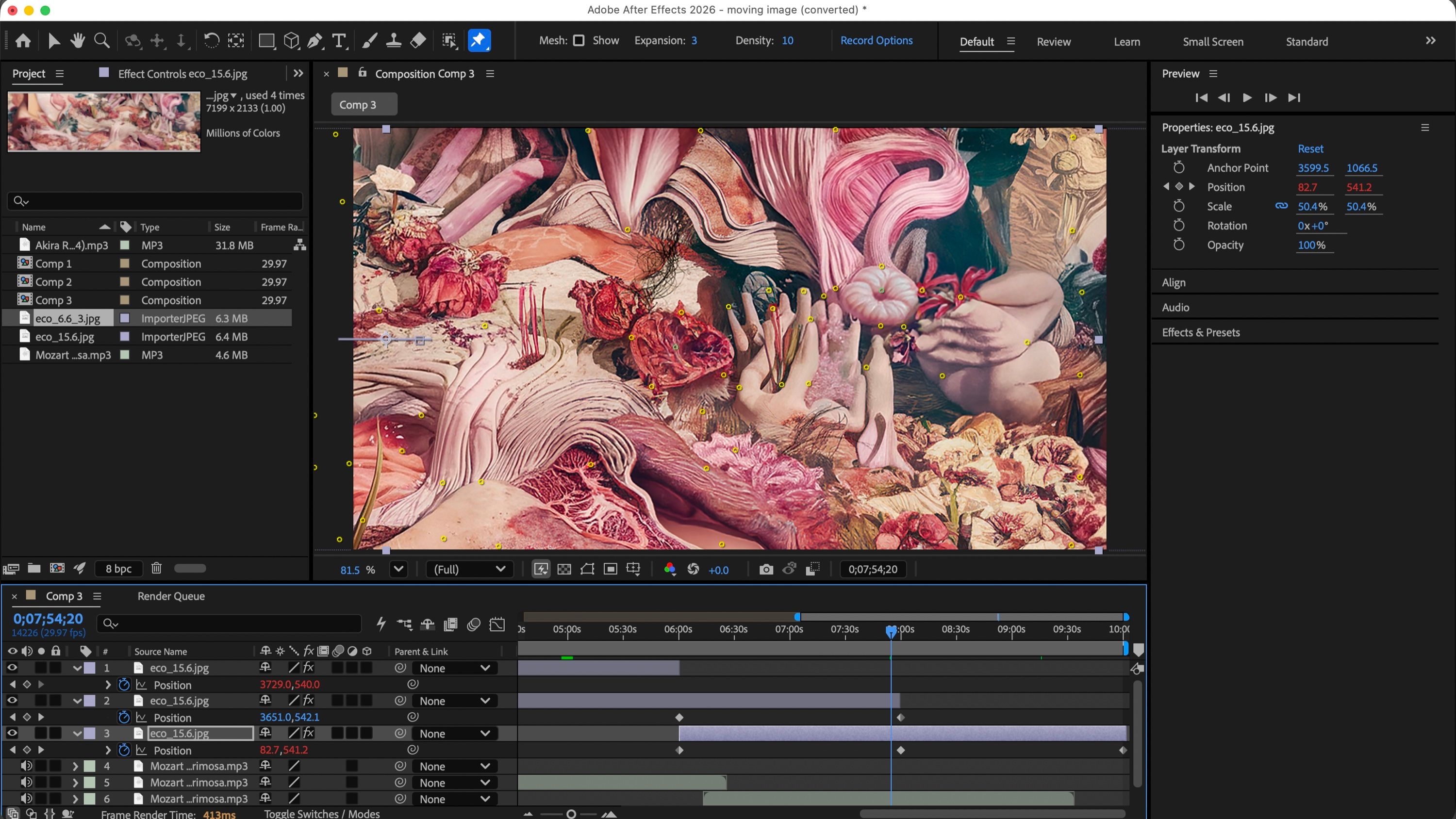Open the Effect Controls eco_15.6.jpg tab
Screen dimensions: 1456x819
[x=182, y=74]
